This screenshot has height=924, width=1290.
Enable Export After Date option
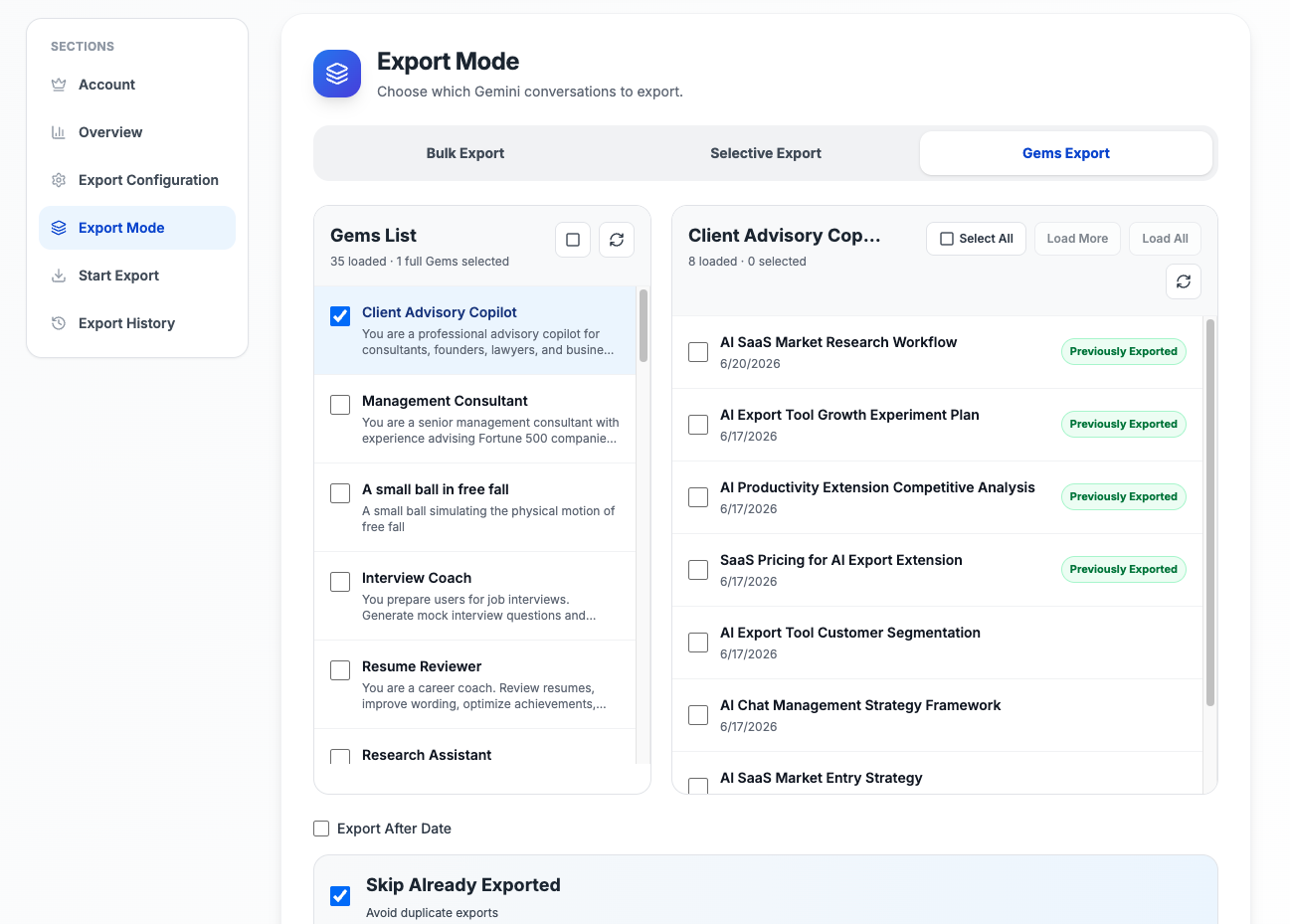tap(321, 829)
